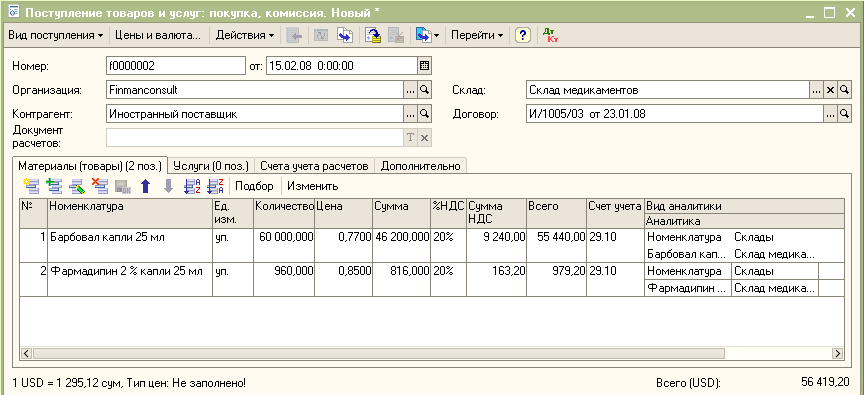The width and height of the screenshot is (864, 395).
Task: Copy the current row with the green plus icon
Action: [x=54, y=186]
